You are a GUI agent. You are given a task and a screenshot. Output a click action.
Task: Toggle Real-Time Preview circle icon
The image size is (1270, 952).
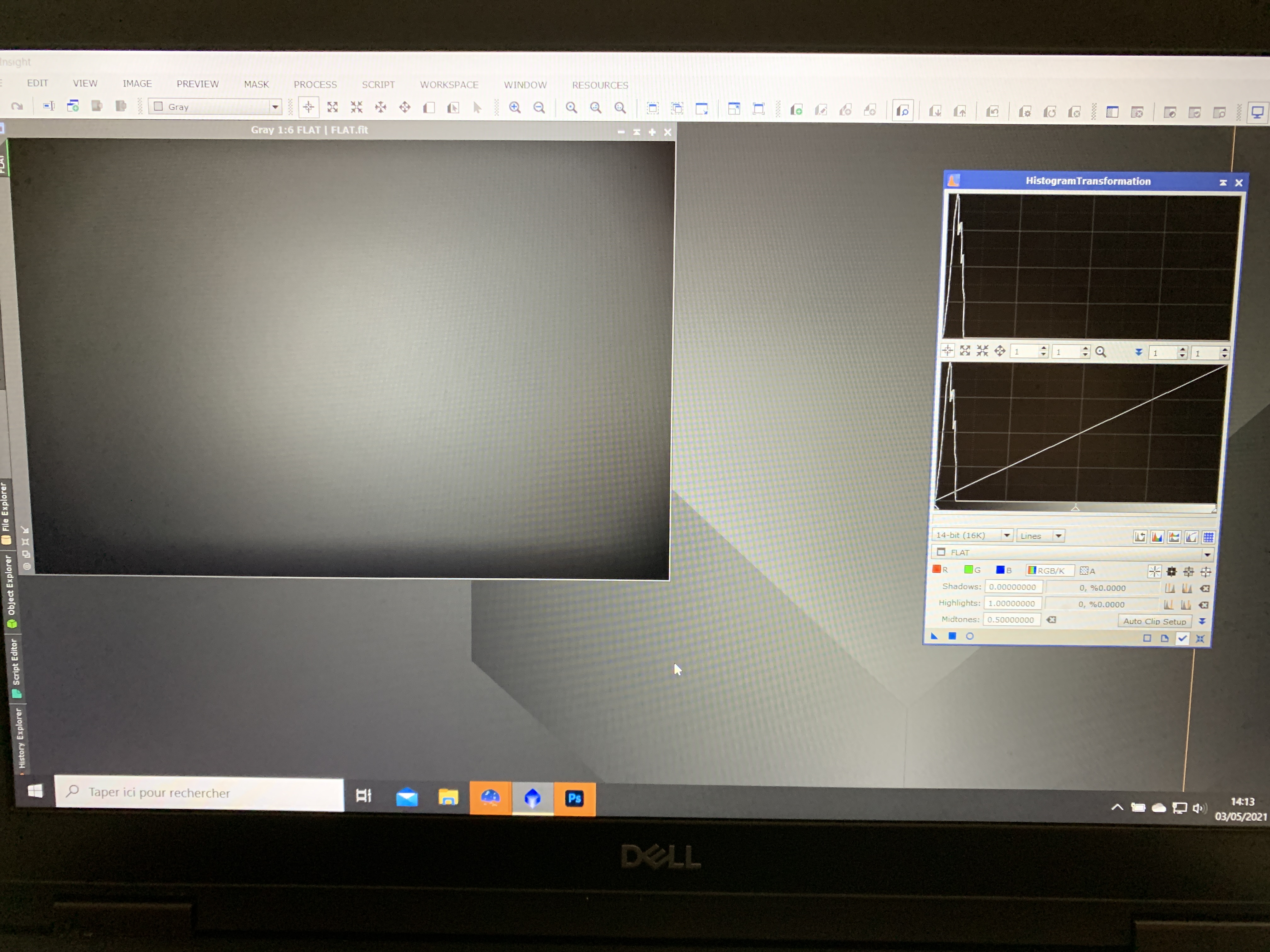[970, 636]
